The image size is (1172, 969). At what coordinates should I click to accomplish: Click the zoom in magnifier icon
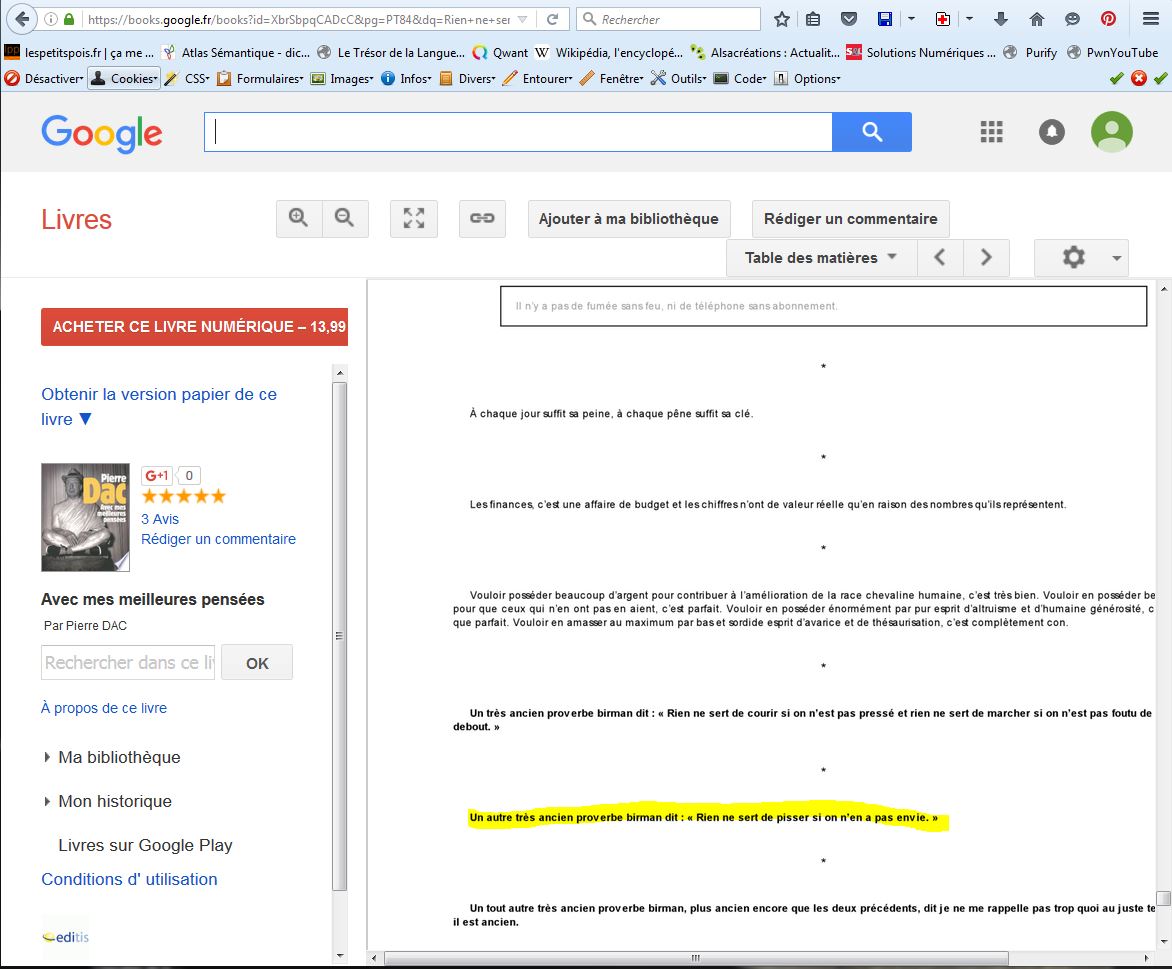pos(298,219)
